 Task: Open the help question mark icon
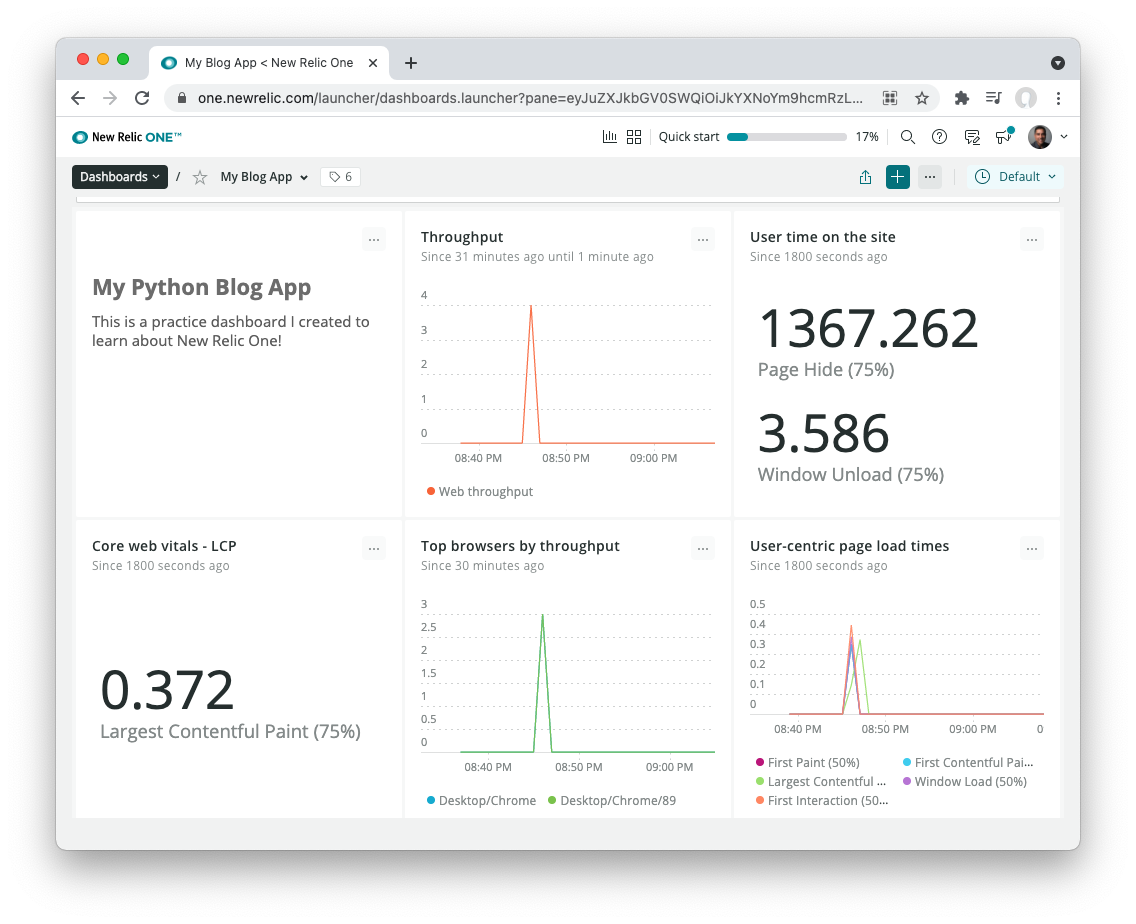pos(939,137)
